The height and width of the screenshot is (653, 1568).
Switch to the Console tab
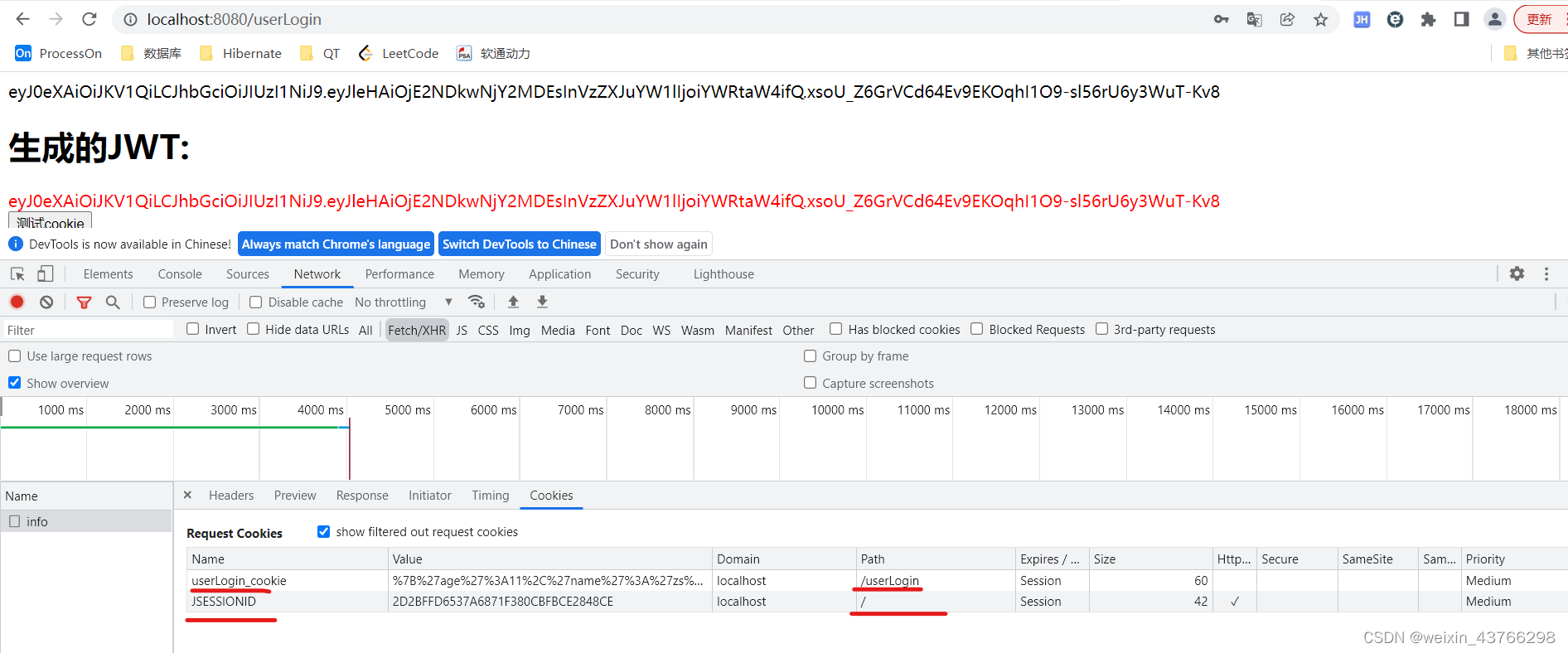point(180,274)
